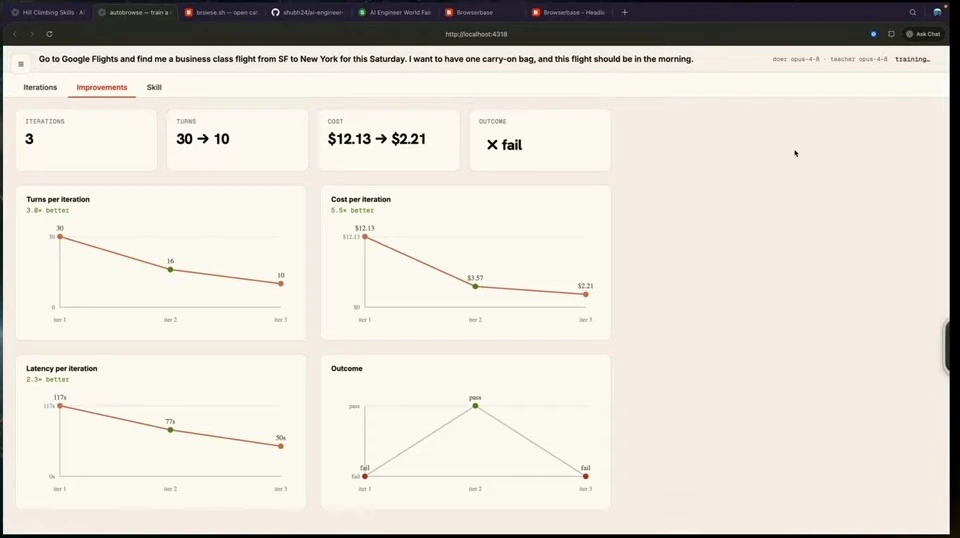Click the $3.57 cost data point
The image size is (960, 538).
(x=475, y=286)
